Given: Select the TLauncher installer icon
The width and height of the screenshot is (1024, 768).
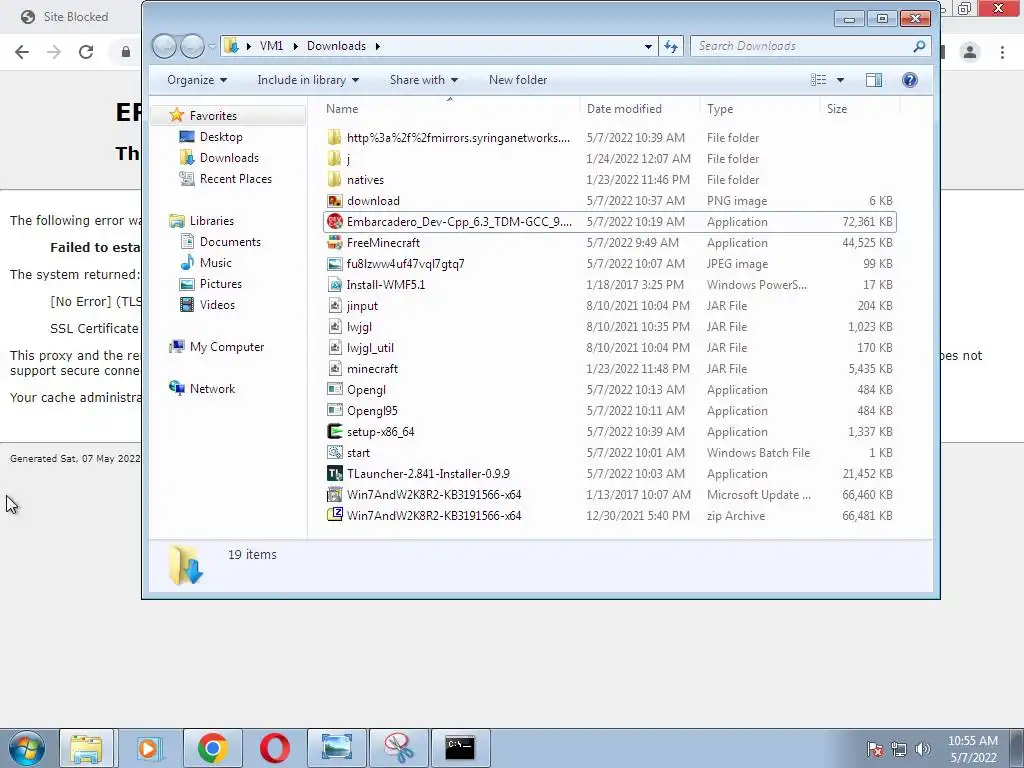Looking at the screenshot, I should point(334,474).
